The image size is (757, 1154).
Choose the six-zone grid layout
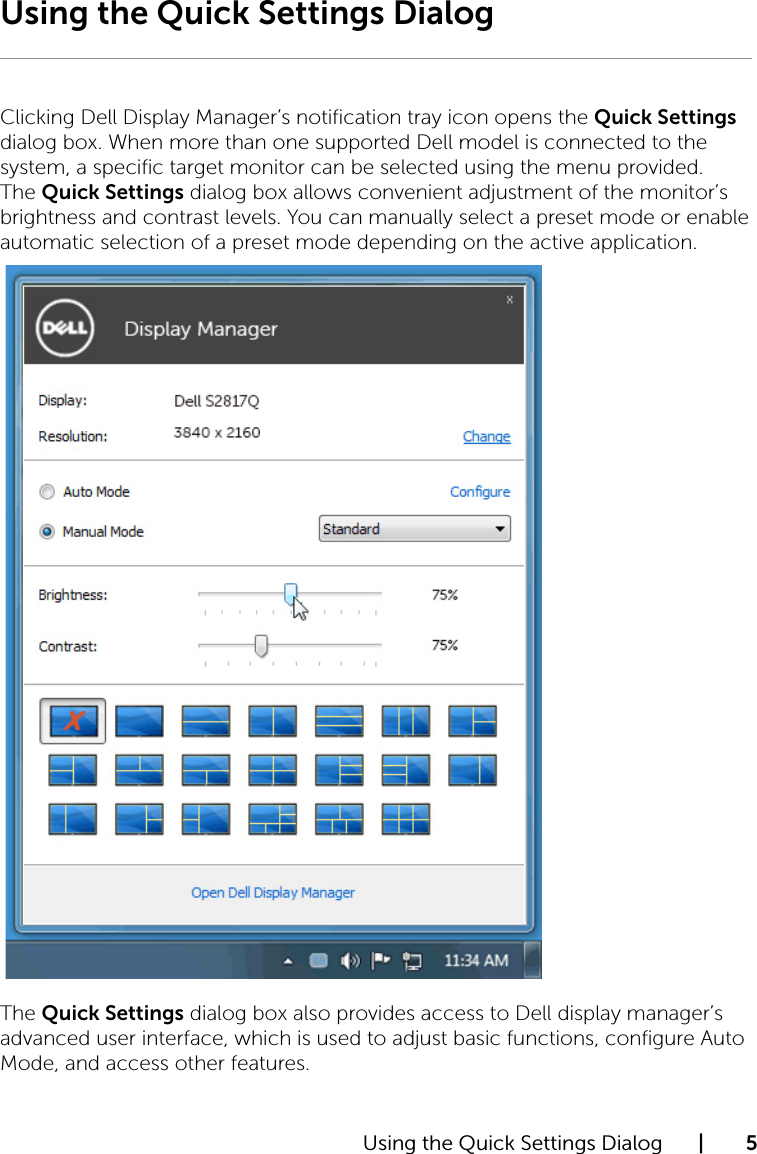pos(405,818)
